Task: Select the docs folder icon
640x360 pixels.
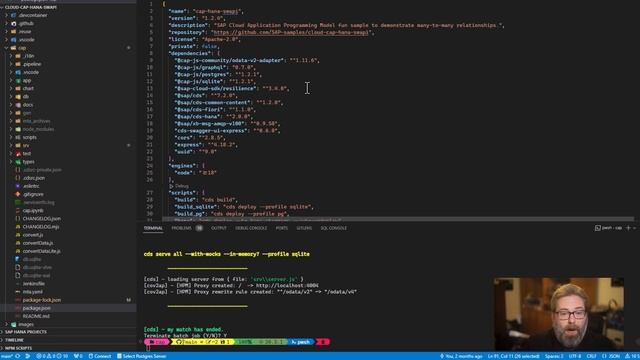Action: tap(18, 105)
